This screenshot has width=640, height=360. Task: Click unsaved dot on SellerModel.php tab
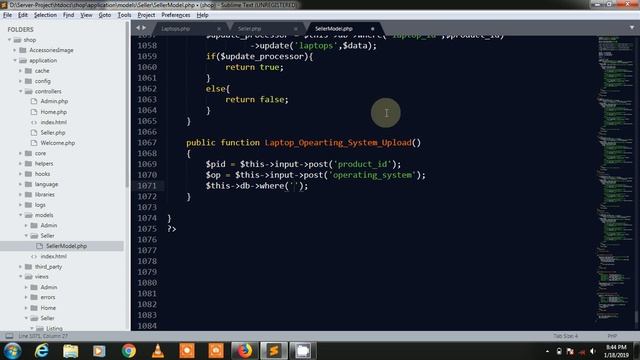[x=372, y=29]
